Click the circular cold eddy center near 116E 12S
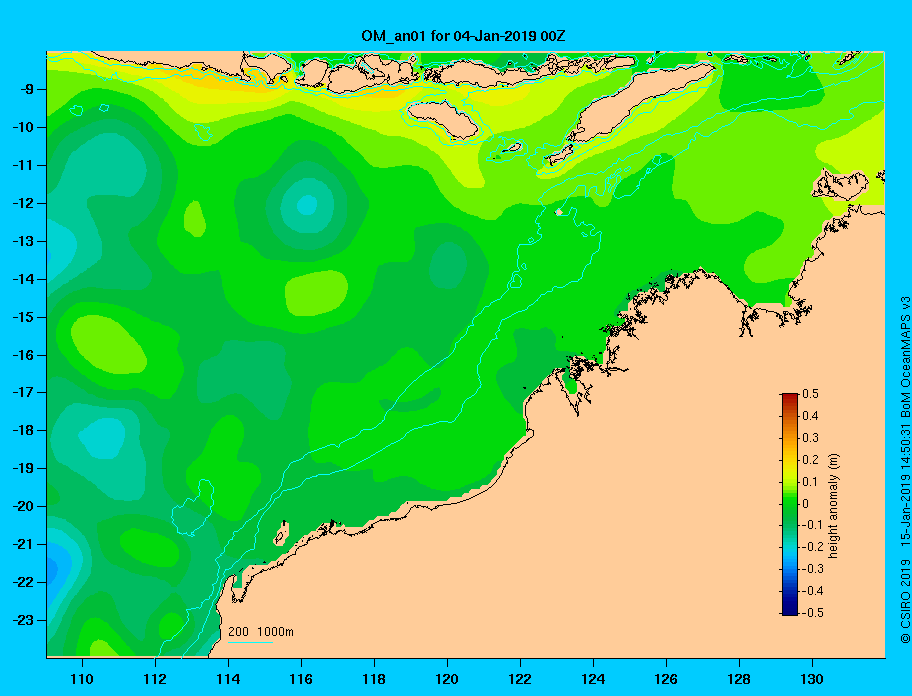912x696 pixels. point(307,205)
